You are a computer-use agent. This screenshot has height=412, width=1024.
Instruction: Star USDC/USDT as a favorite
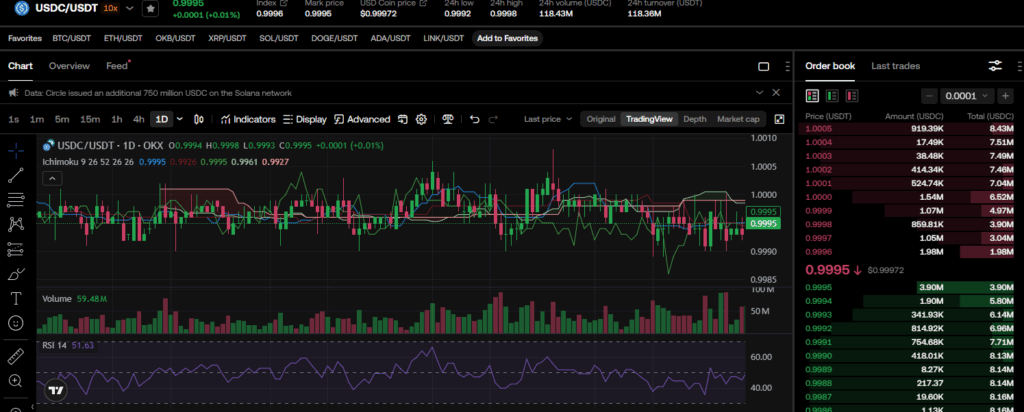[x=149, y=8]
